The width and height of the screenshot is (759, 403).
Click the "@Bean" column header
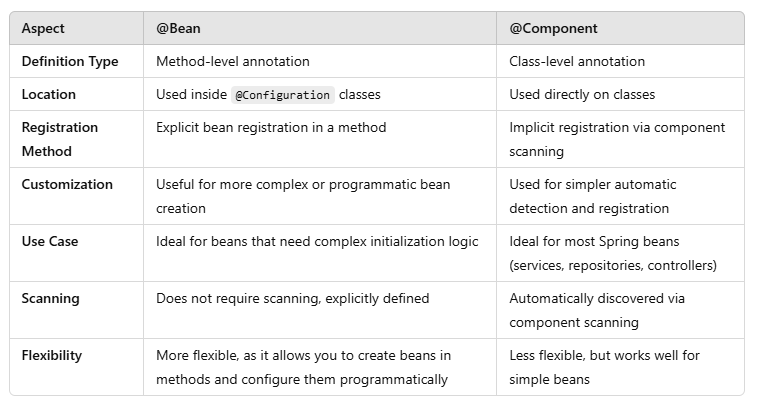[178, 29]
